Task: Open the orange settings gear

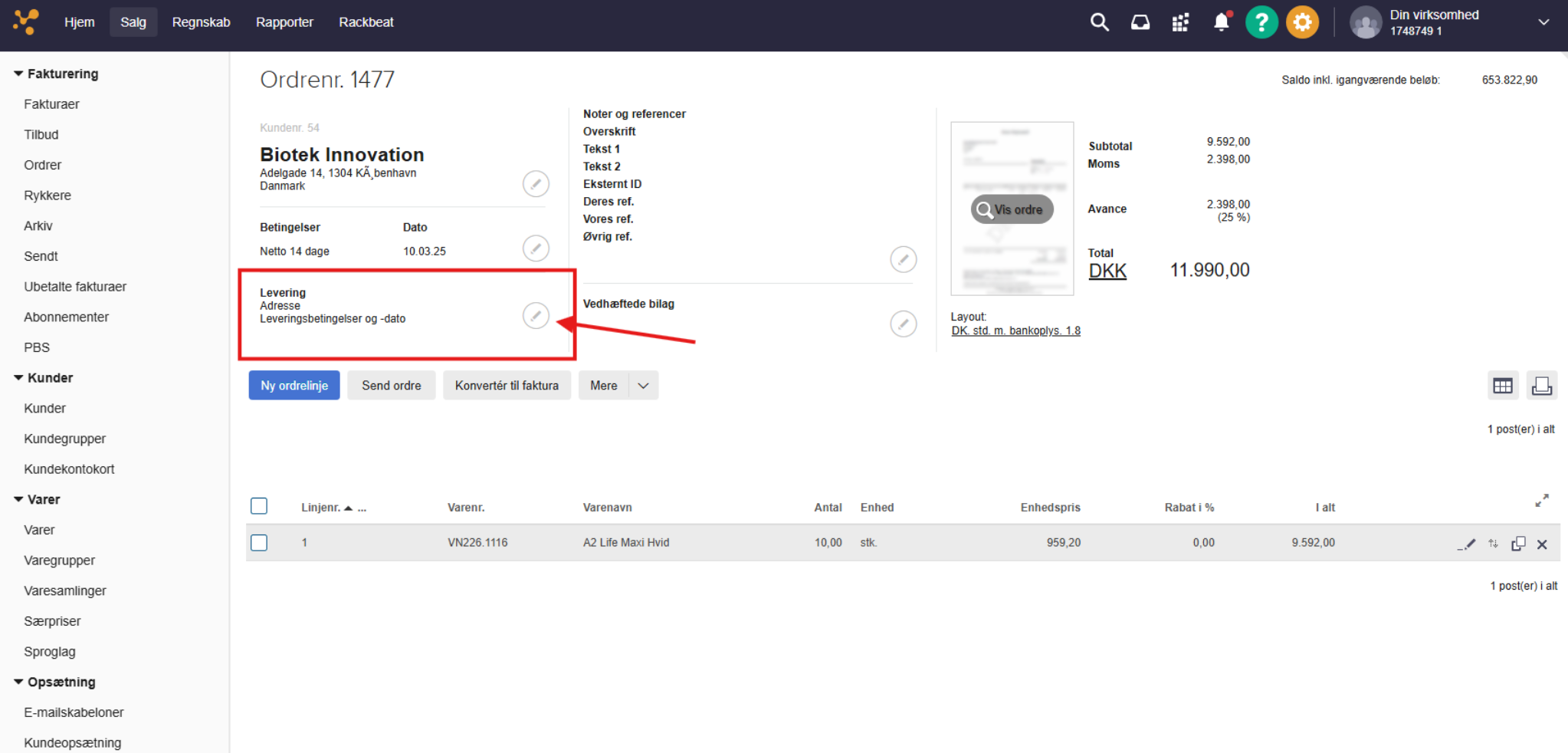Action: coord(1301,22)
